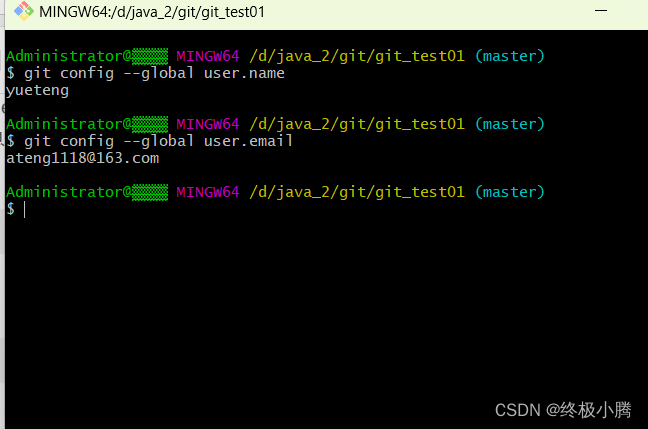Click the first prompt's /d/java_2/git/git_test01 path

(x=357, y=56)
